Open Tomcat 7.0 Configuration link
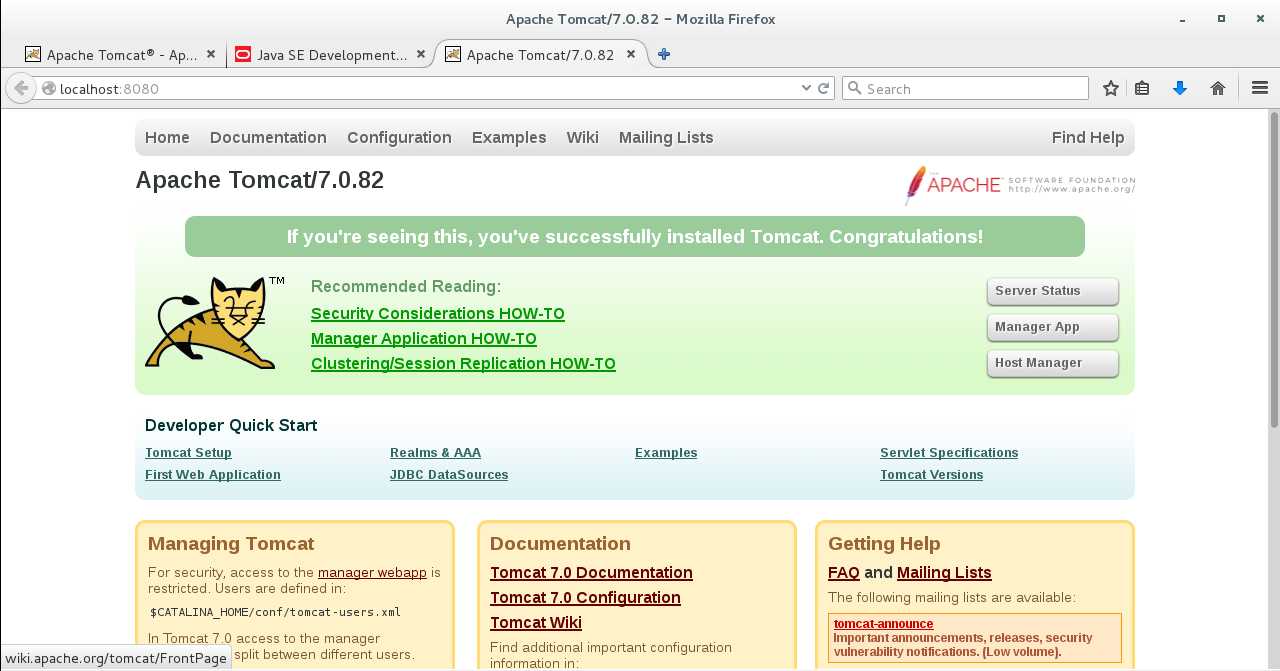The image size is (1280, 671). pyautogui.click(x=585, y=598)
